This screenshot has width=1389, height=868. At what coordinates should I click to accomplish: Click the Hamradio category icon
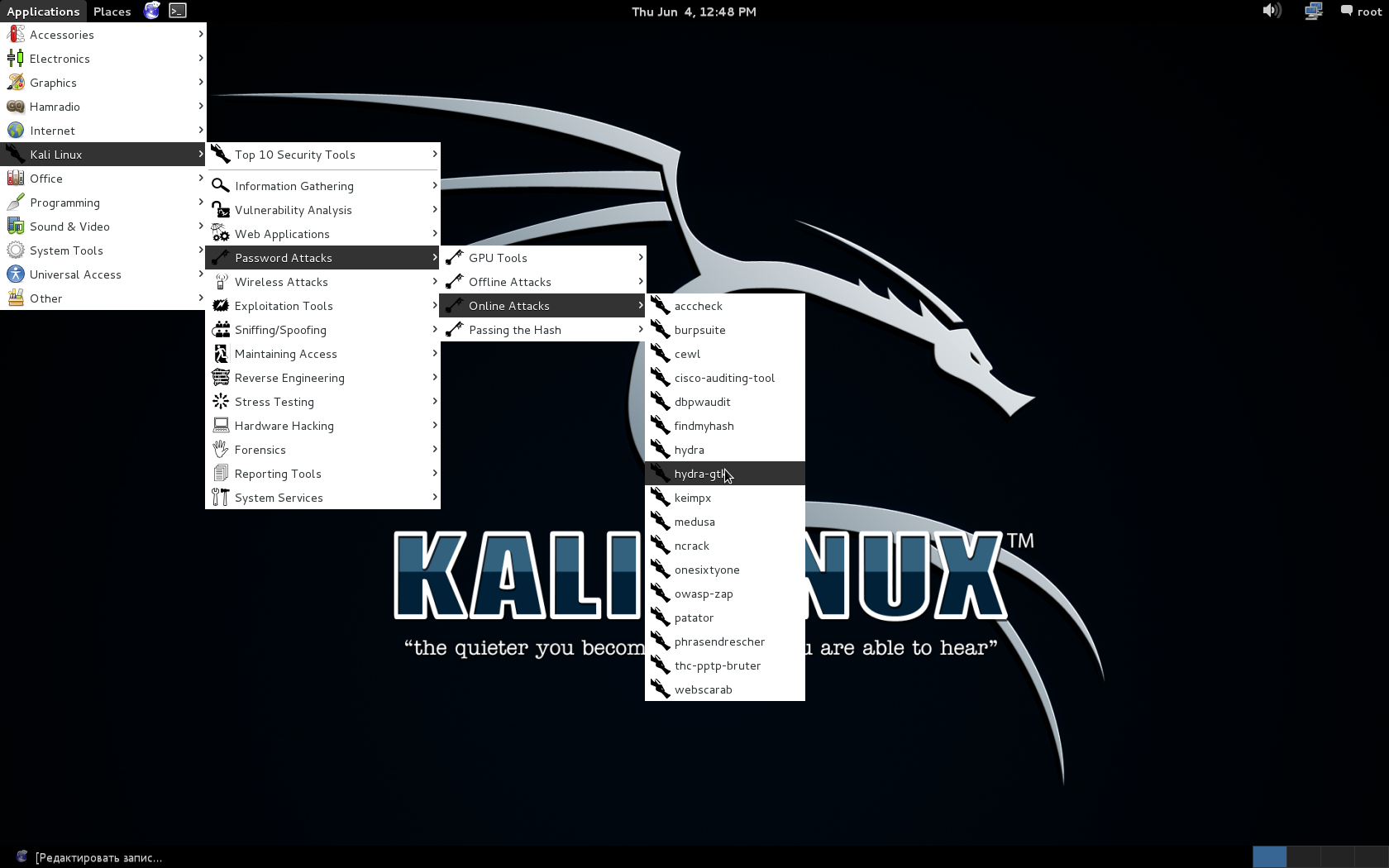[x=16, y=107]
